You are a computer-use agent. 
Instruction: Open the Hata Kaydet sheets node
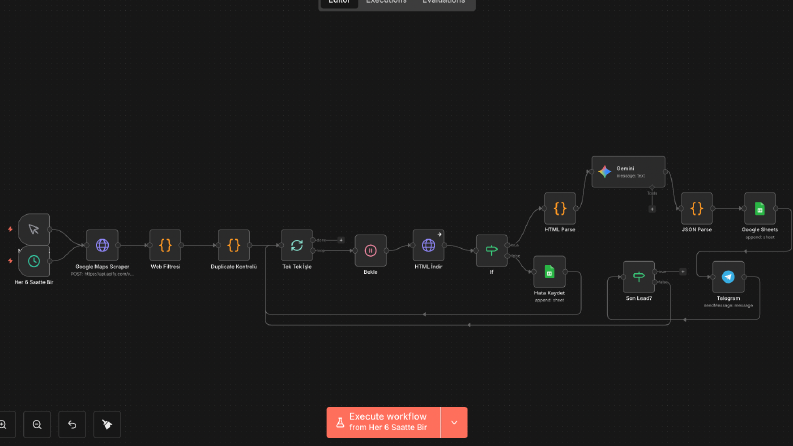pos(549,272)
